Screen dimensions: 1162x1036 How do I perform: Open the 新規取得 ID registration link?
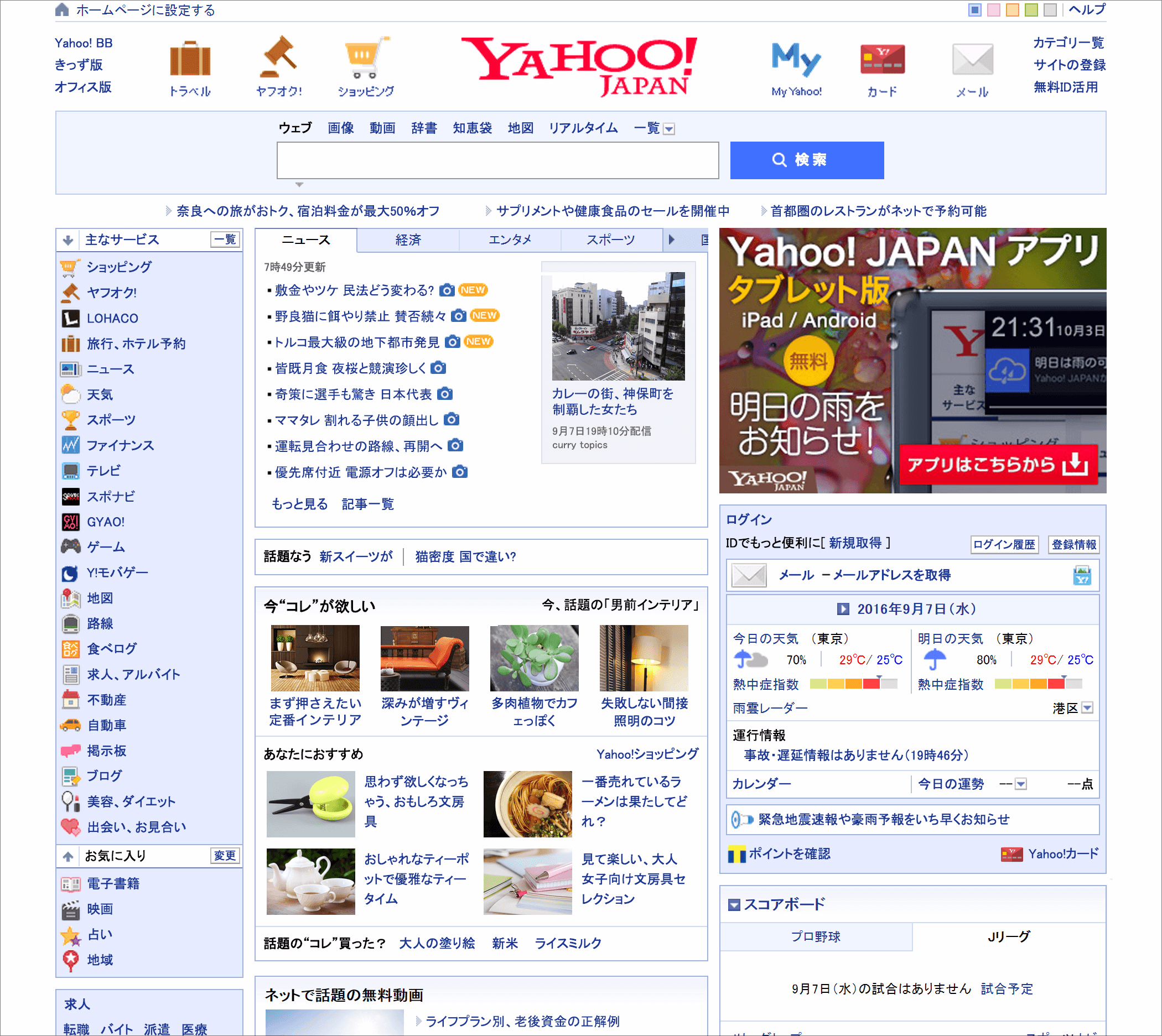854,543
